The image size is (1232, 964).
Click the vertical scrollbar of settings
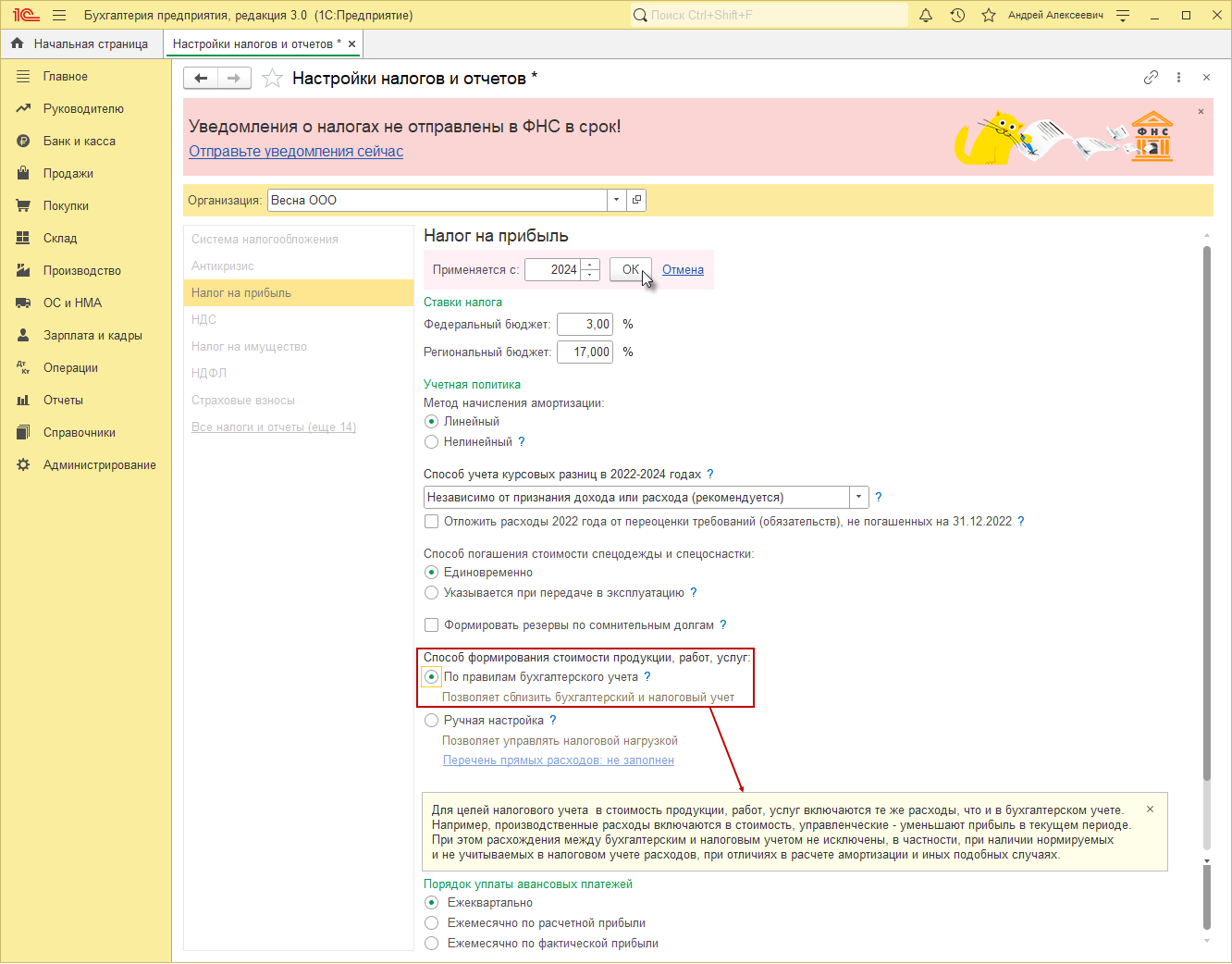coord(1206,513)
